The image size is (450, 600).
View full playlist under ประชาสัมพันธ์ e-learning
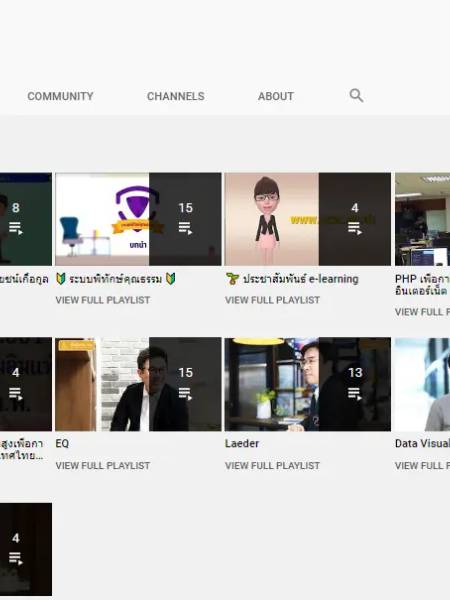click(272, 300)
